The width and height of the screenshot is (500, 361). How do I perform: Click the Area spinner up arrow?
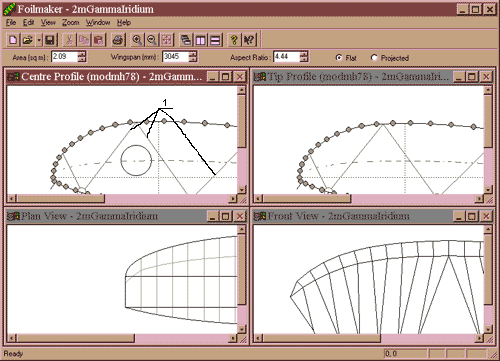pos(82,54)
